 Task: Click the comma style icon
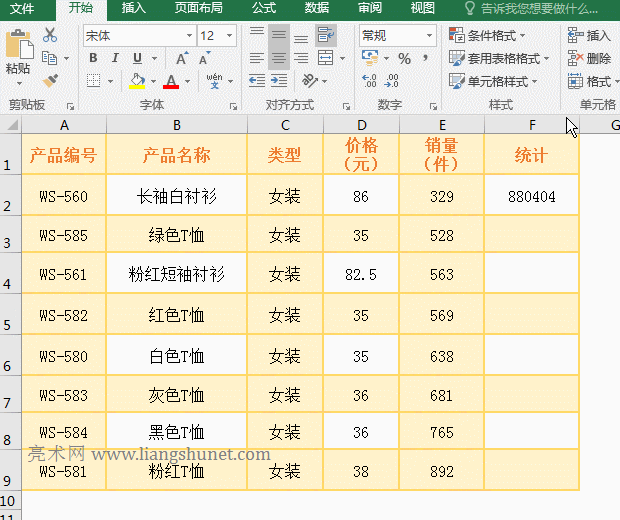[x=426, y=59]
